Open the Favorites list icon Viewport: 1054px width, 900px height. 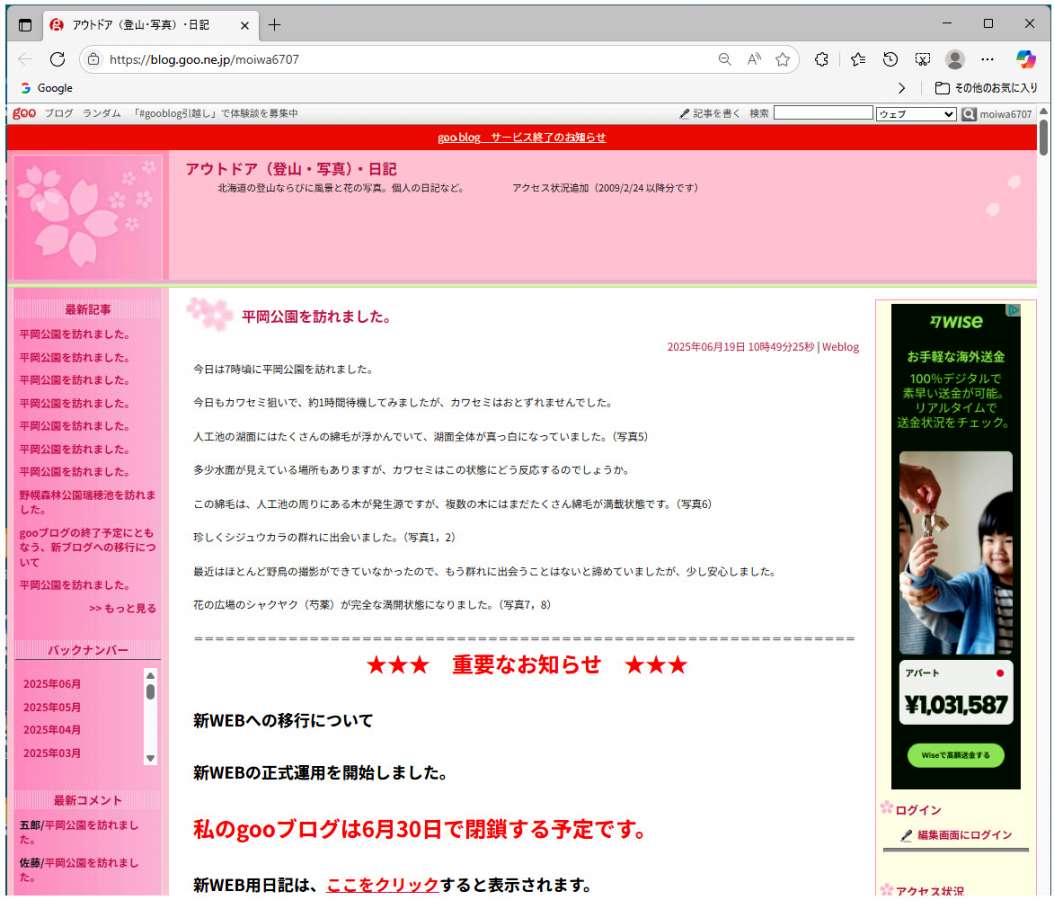[x=857, y=59]
